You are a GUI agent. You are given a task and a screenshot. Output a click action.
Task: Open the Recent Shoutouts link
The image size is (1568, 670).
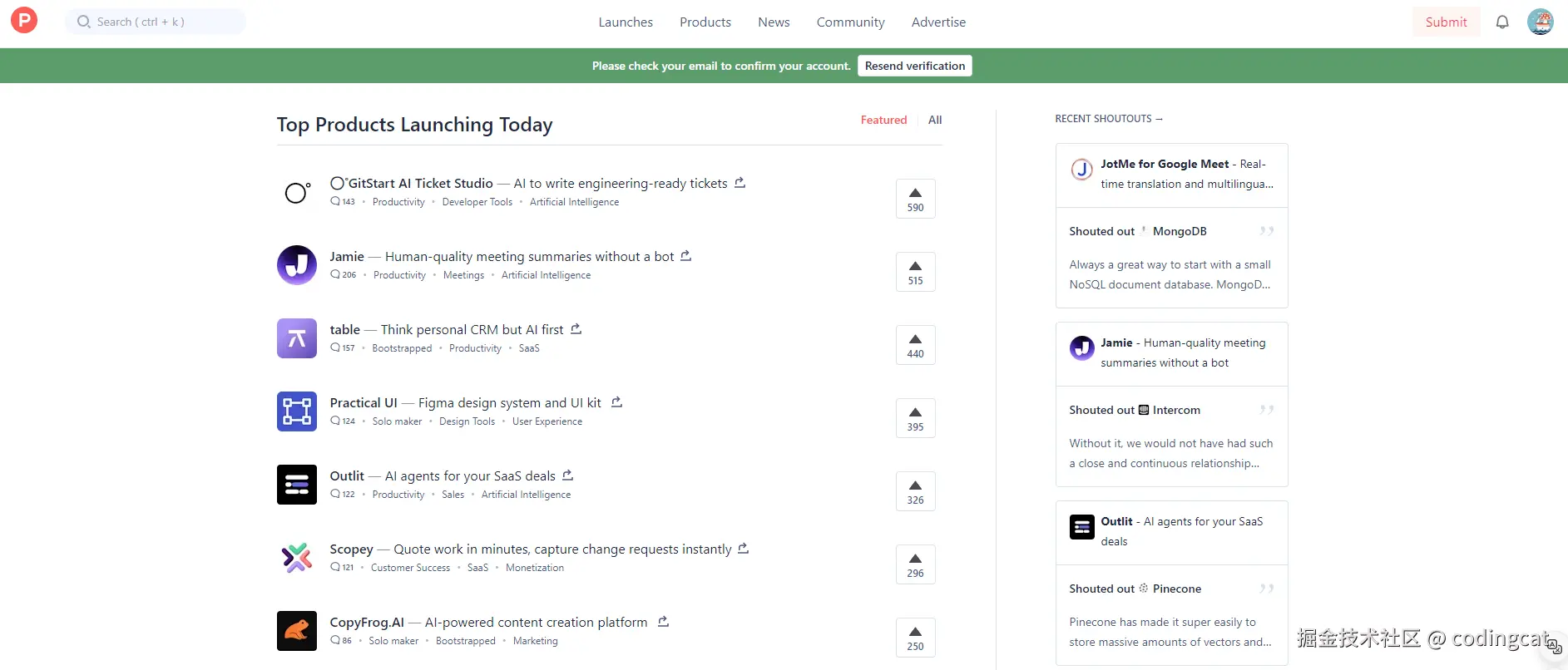[x=1108, y=119]
